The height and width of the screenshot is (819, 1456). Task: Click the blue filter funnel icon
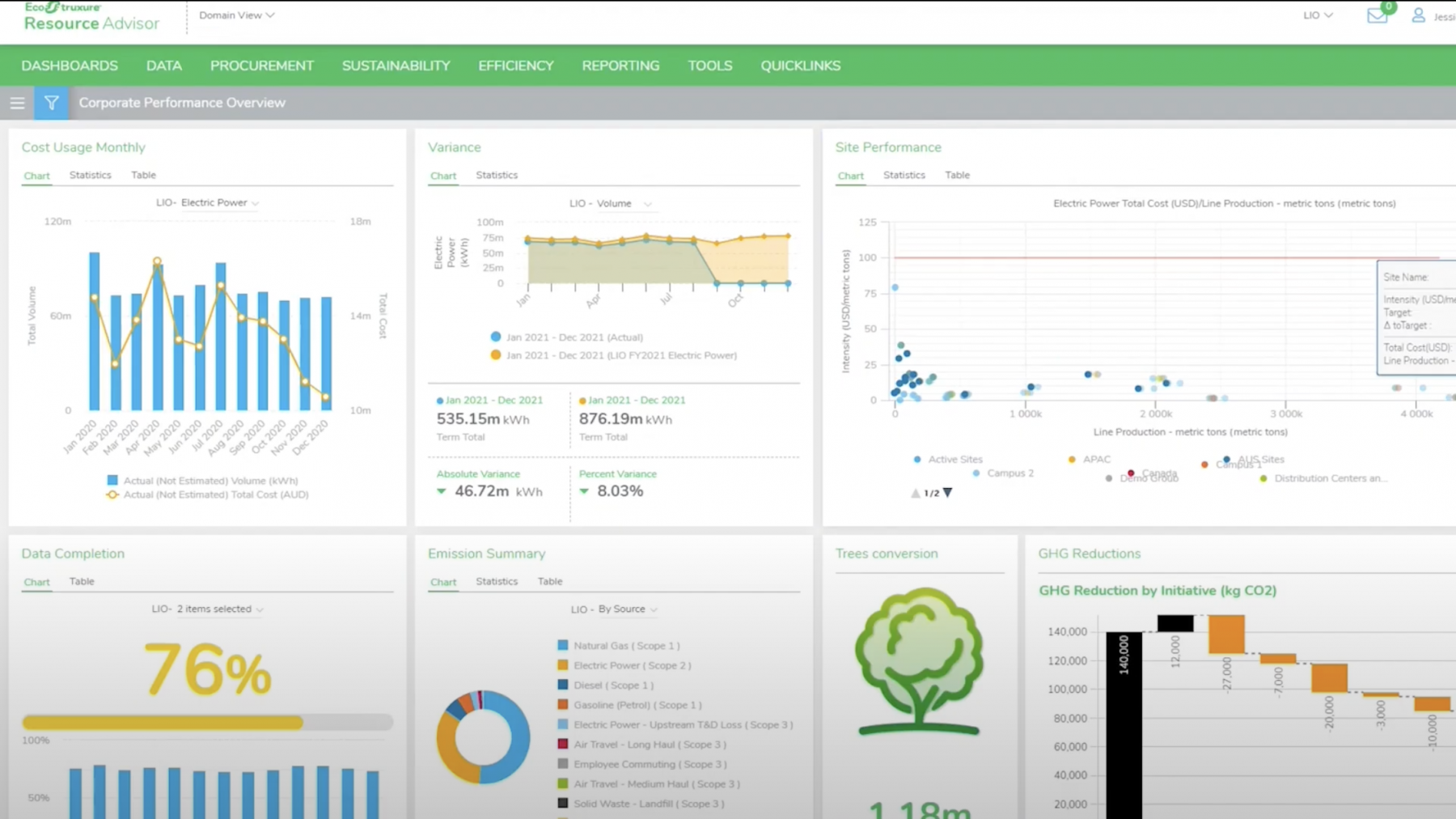[x=51, y=103]
